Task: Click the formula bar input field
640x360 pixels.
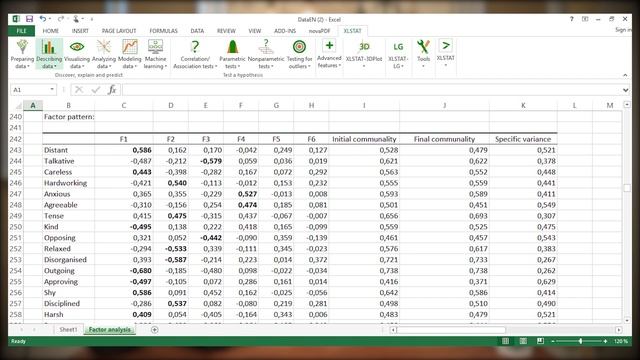Action: (x=371, y=90)
